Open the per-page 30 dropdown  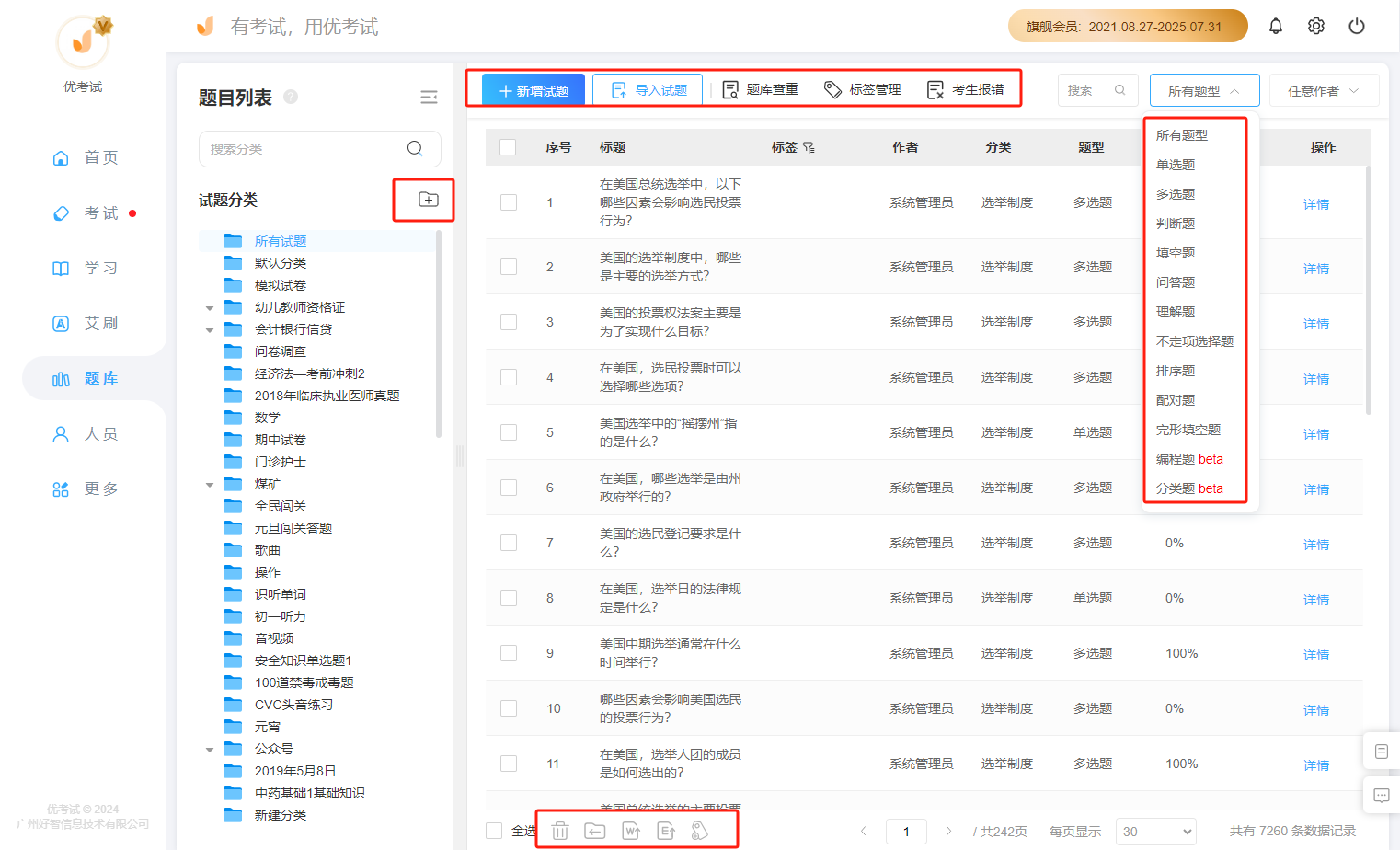tap(1155, 832)
